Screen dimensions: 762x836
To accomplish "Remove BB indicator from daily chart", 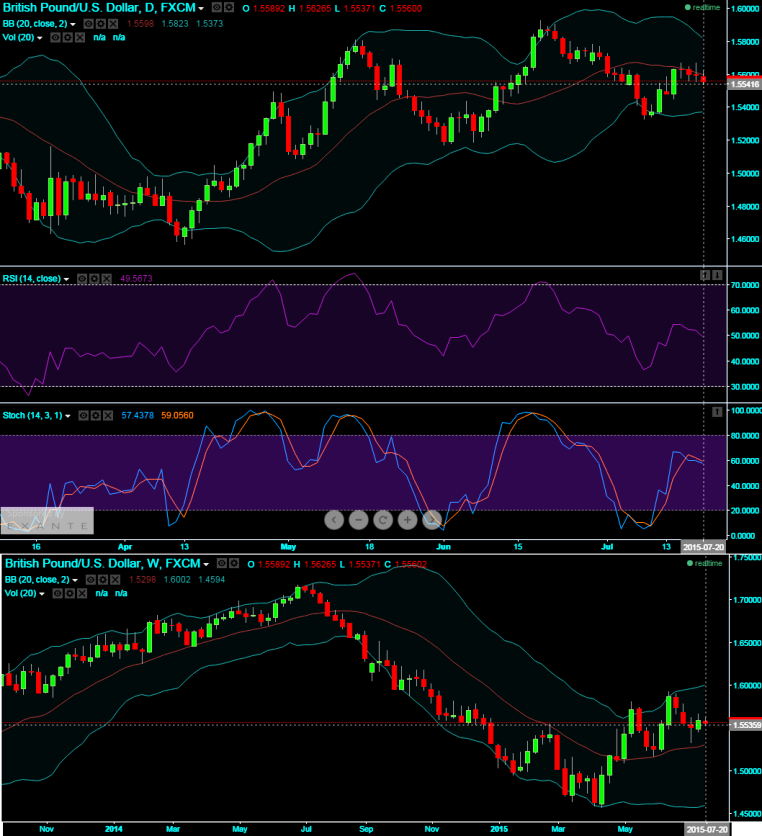I will (113, 23).
